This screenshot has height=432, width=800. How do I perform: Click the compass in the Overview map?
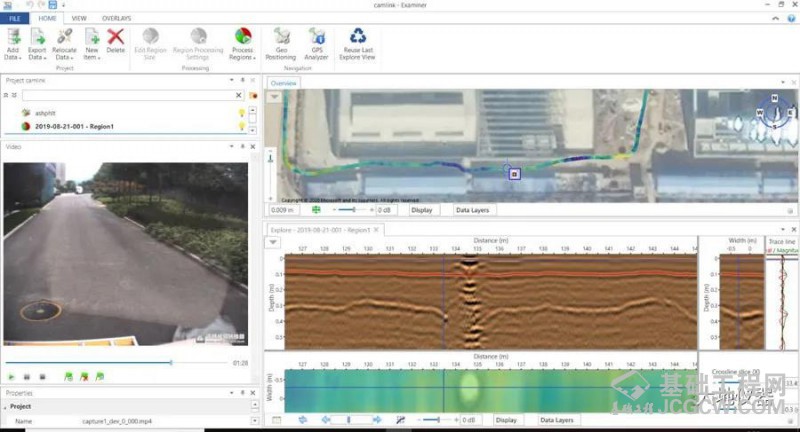point(773,112)
